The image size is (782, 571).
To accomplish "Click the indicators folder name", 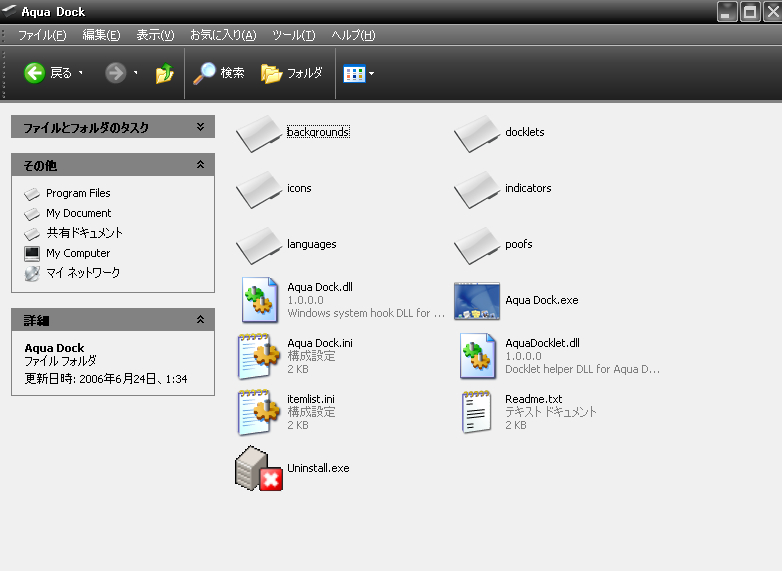I will (x=528, y=189).
